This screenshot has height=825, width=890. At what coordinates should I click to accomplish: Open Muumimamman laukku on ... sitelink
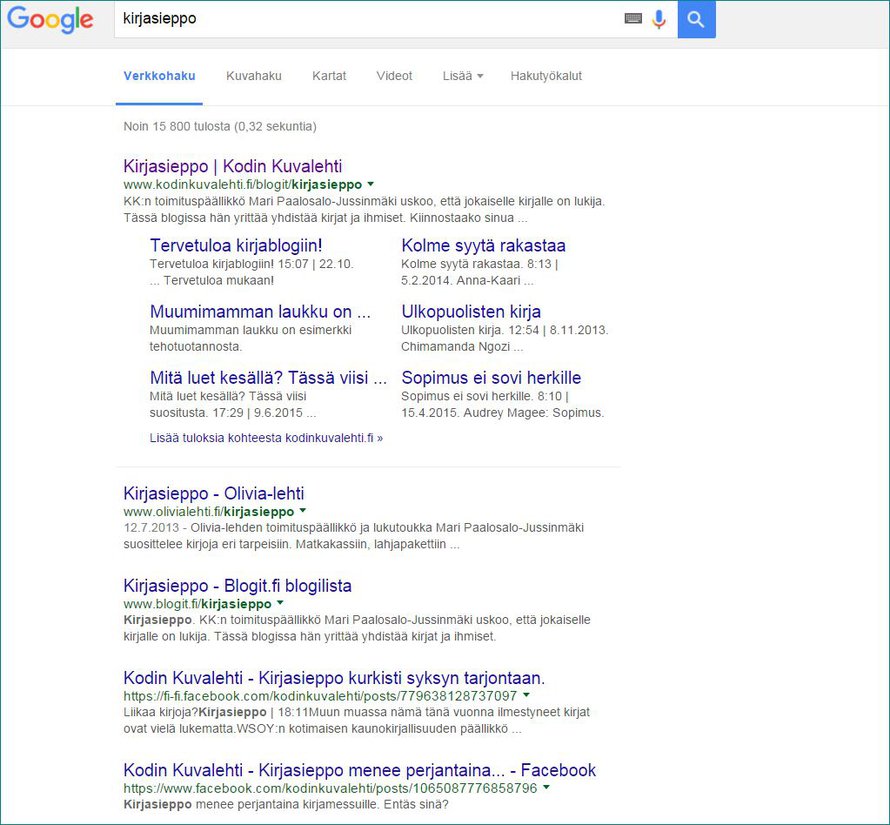pos(260,312)
